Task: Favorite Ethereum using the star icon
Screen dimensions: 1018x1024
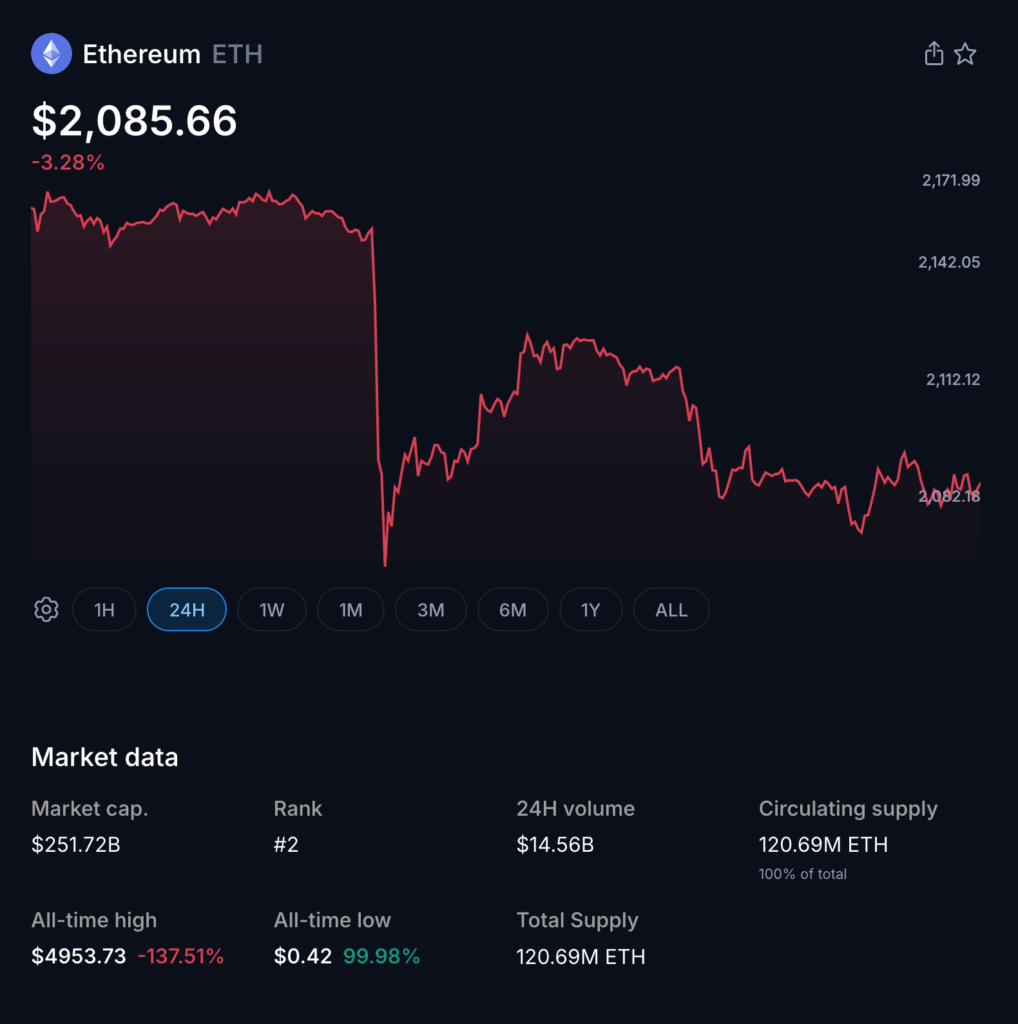Action: click(x=966, y=53)
